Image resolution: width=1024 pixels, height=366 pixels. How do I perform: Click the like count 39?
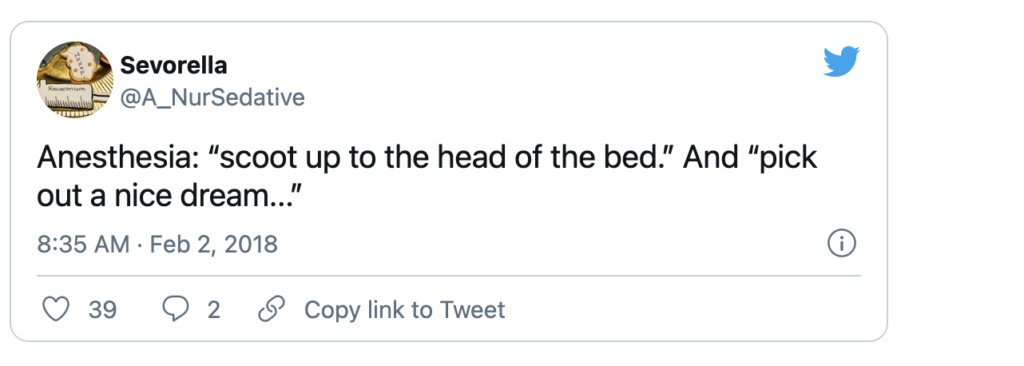pos(103,309)
